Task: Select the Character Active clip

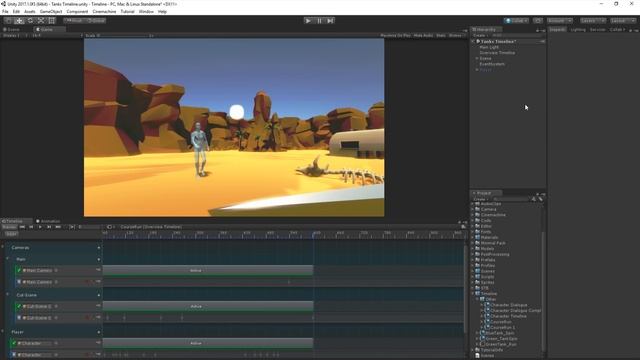Action: pyautogui.click(x=208, y=343)
